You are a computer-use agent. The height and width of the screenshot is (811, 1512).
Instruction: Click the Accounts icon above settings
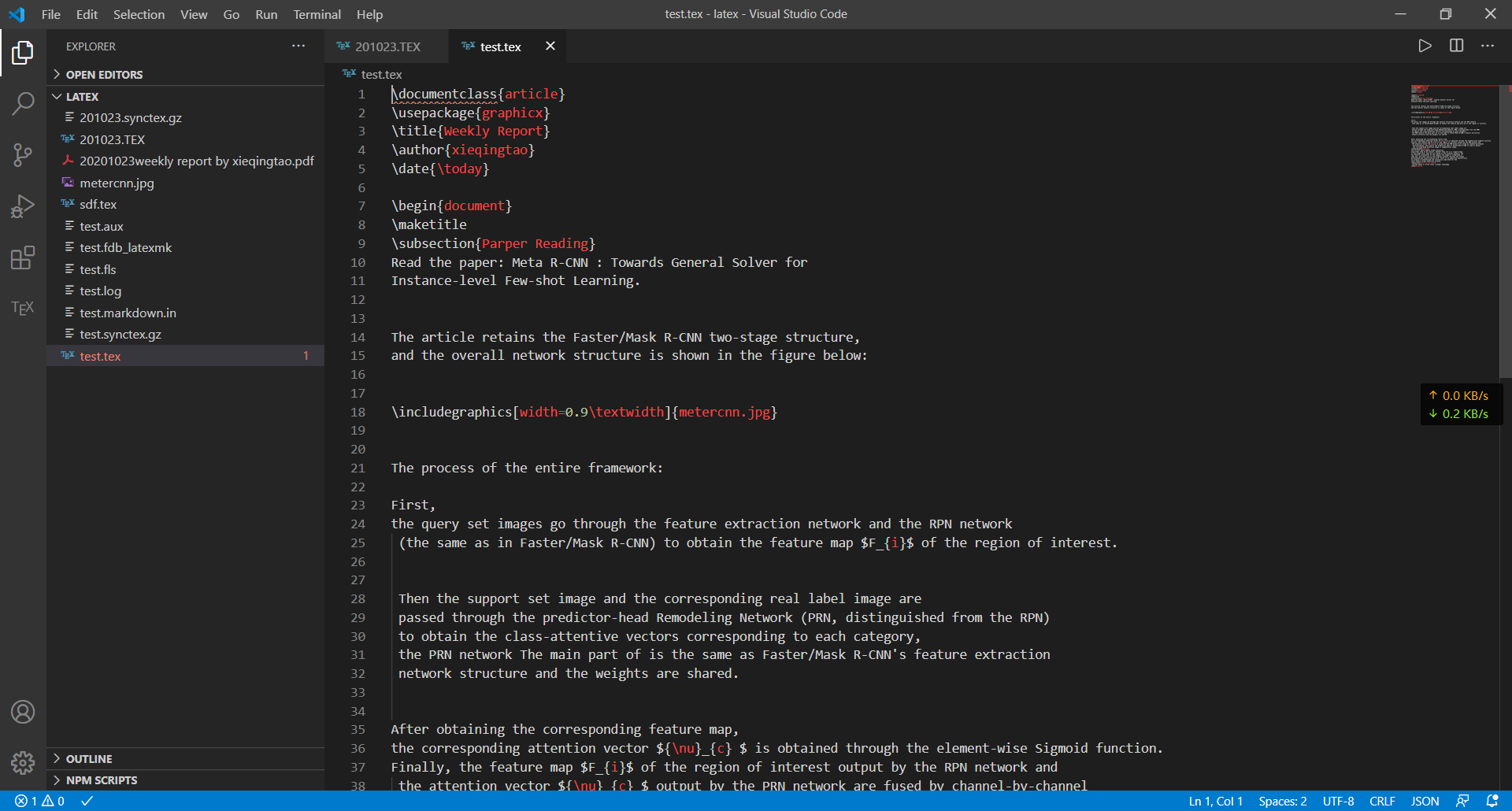click(x=23, y=712)
